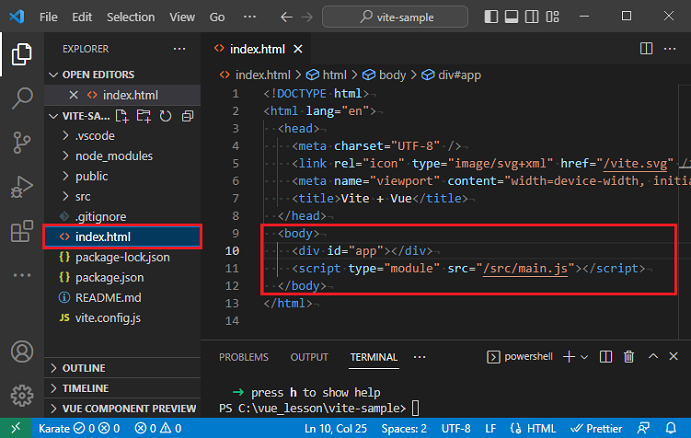Expand the public folder
Viewport: 691px width, 438px height.
point(91,176)
